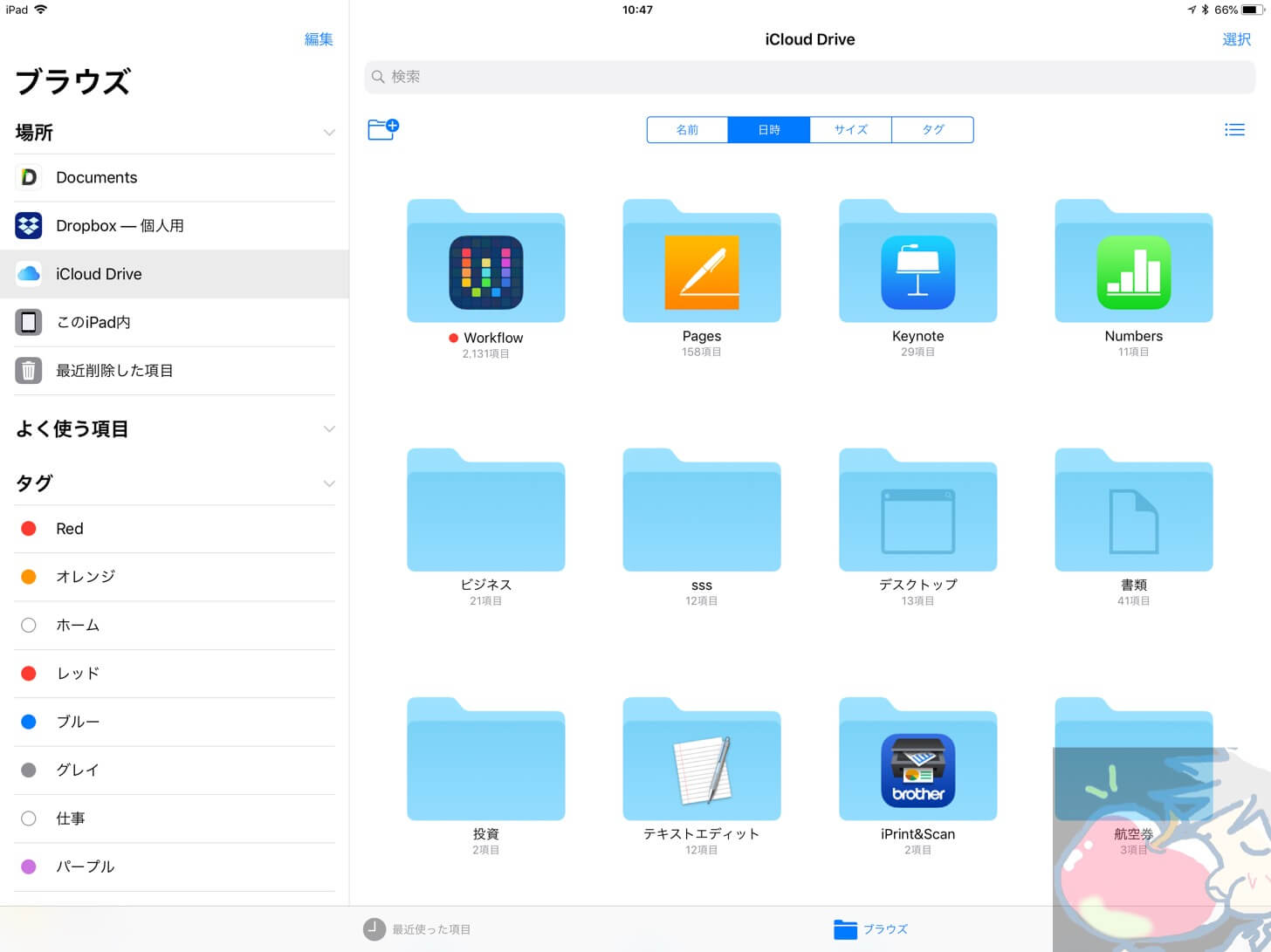1271x952 pixels.
Task: Collapse the 場所 section
Action: pyautogui.click(x=329, y=133)
